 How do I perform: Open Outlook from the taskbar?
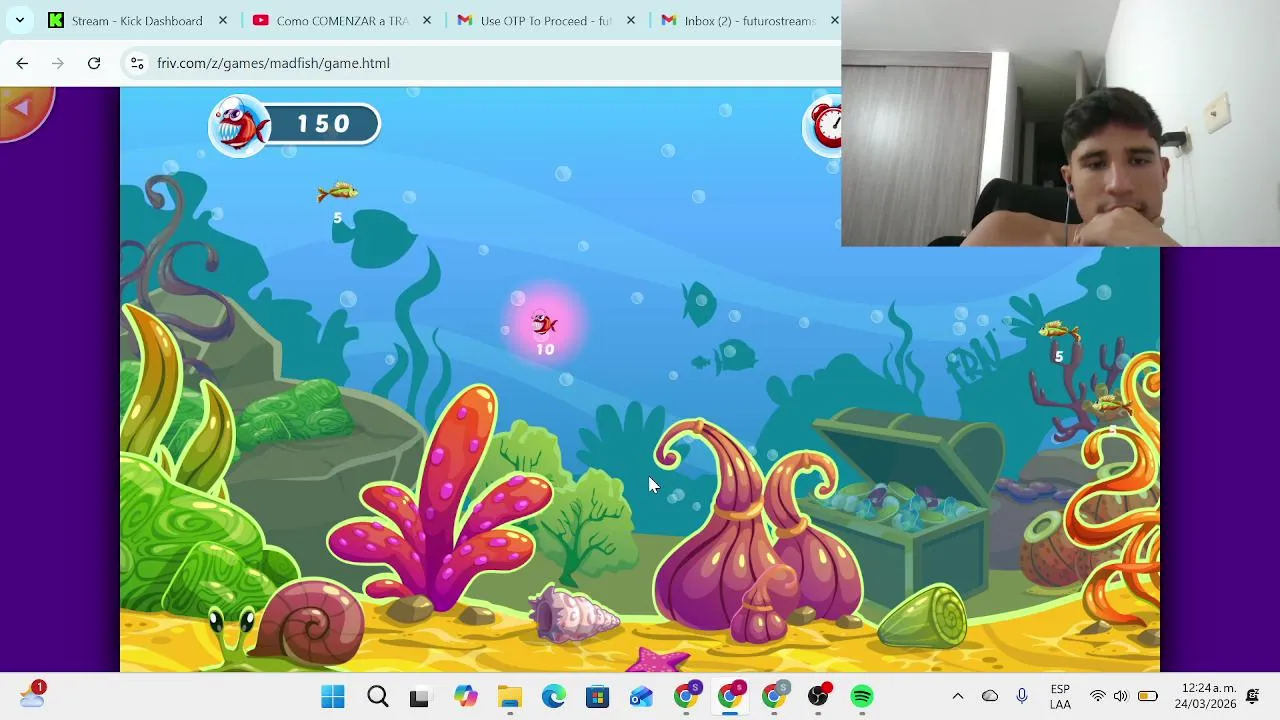click(641, 696)
